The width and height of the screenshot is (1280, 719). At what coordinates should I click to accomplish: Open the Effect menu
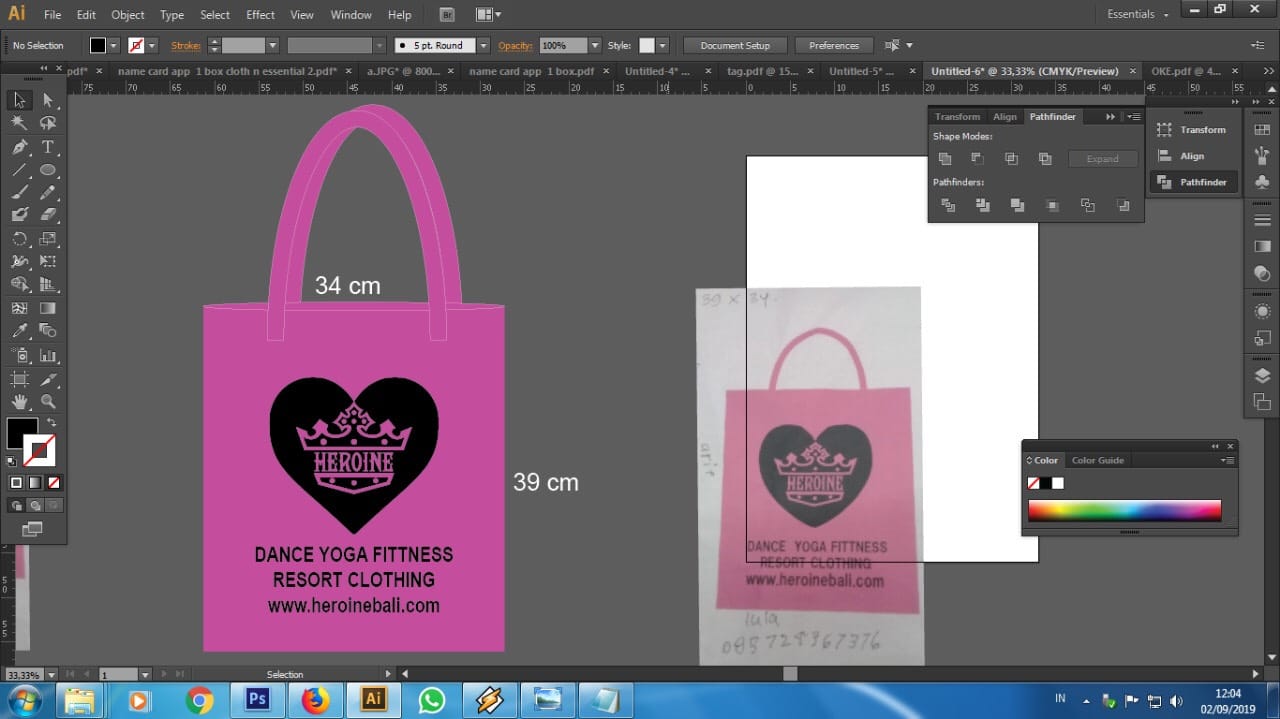pyautogui.click(x=260, y=15)
